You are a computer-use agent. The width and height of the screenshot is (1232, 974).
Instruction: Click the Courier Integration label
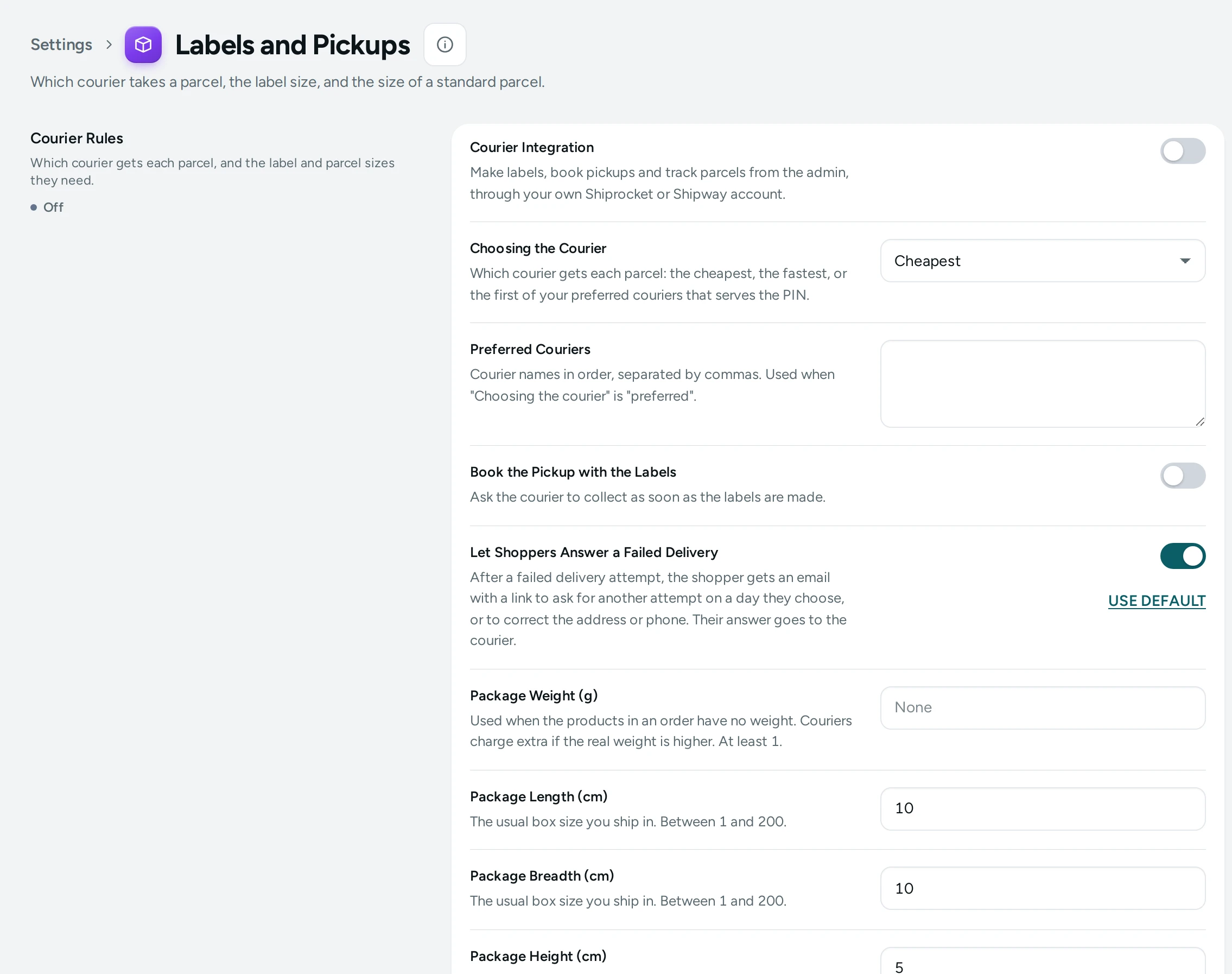(531, 147)
